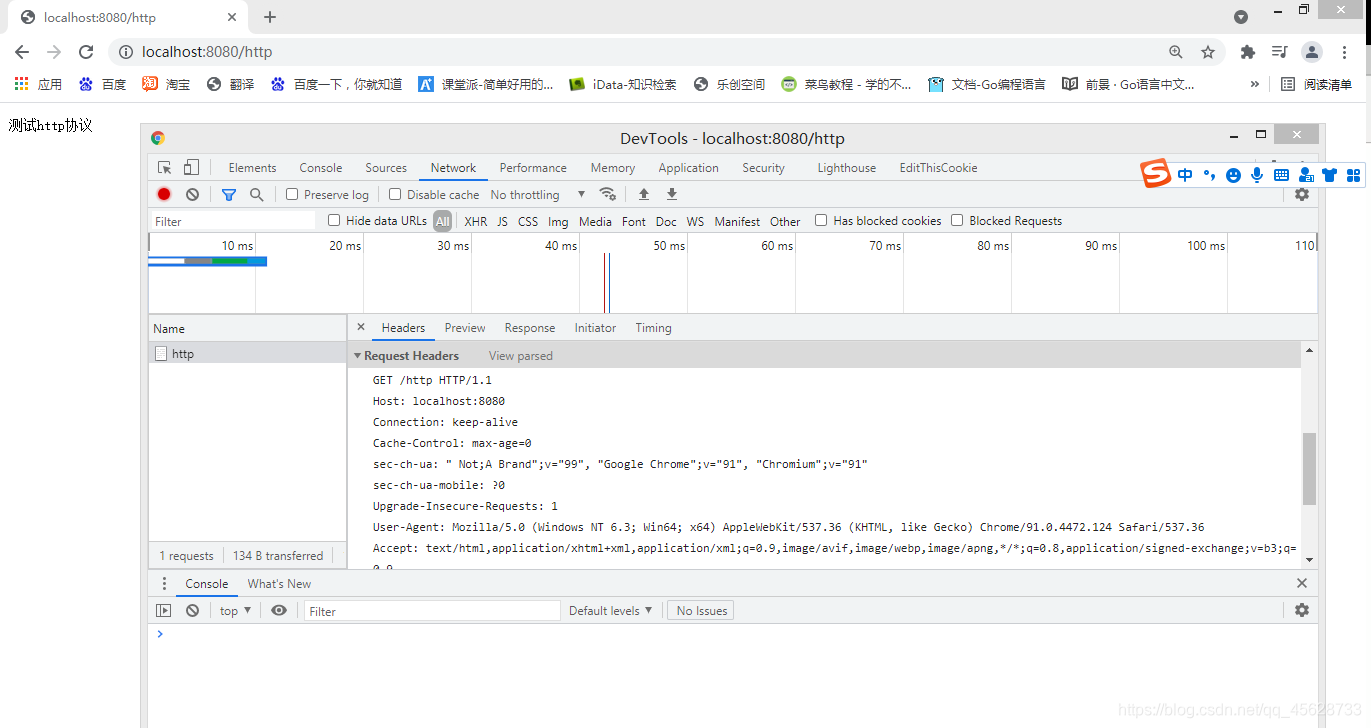This screenshot has height=728, width=1371.
Task: Click the browser back arrow
Action: (22, 52)
